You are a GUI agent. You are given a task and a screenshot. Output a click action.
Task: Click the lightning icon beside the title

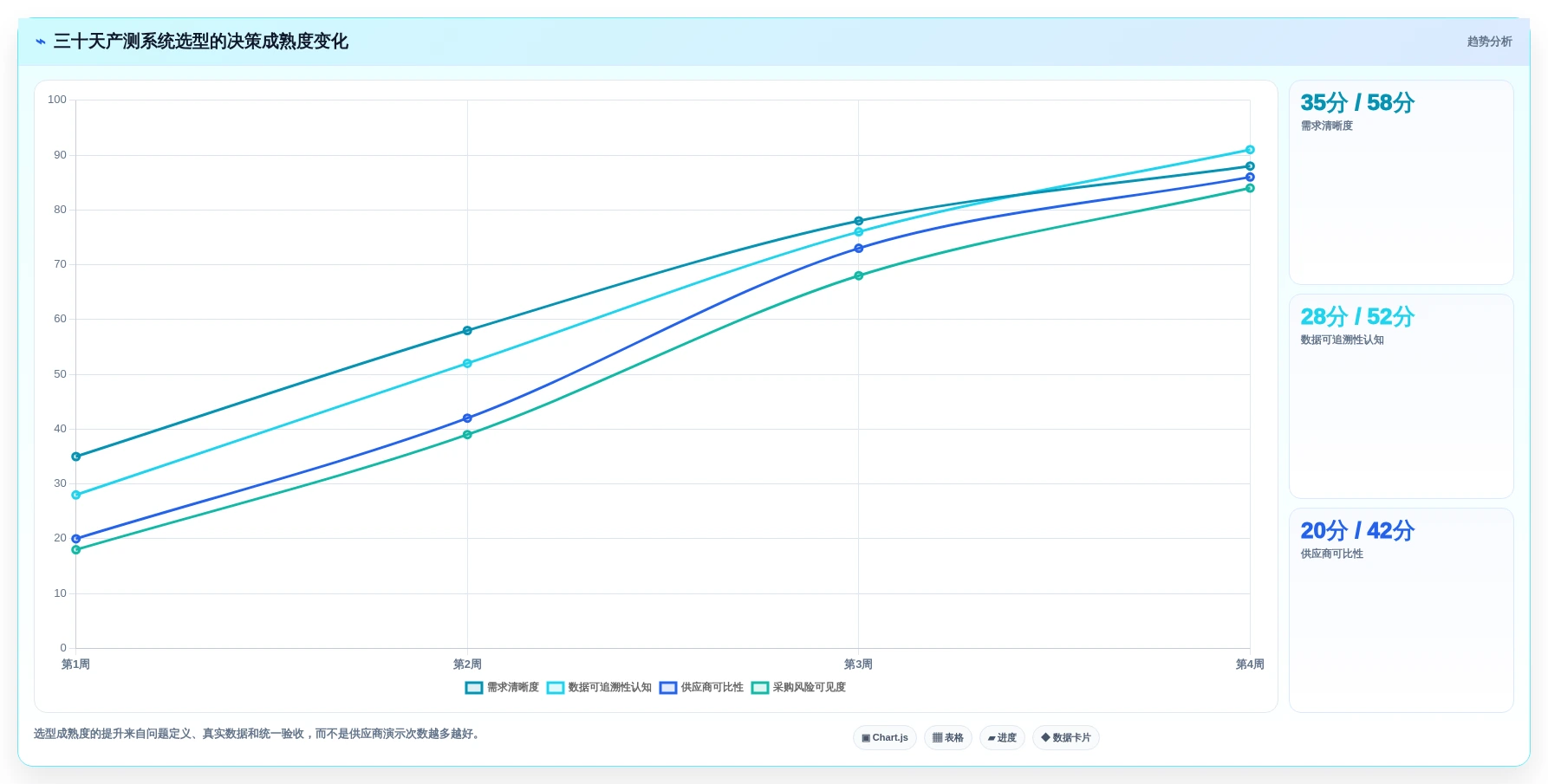coord(41,42)
